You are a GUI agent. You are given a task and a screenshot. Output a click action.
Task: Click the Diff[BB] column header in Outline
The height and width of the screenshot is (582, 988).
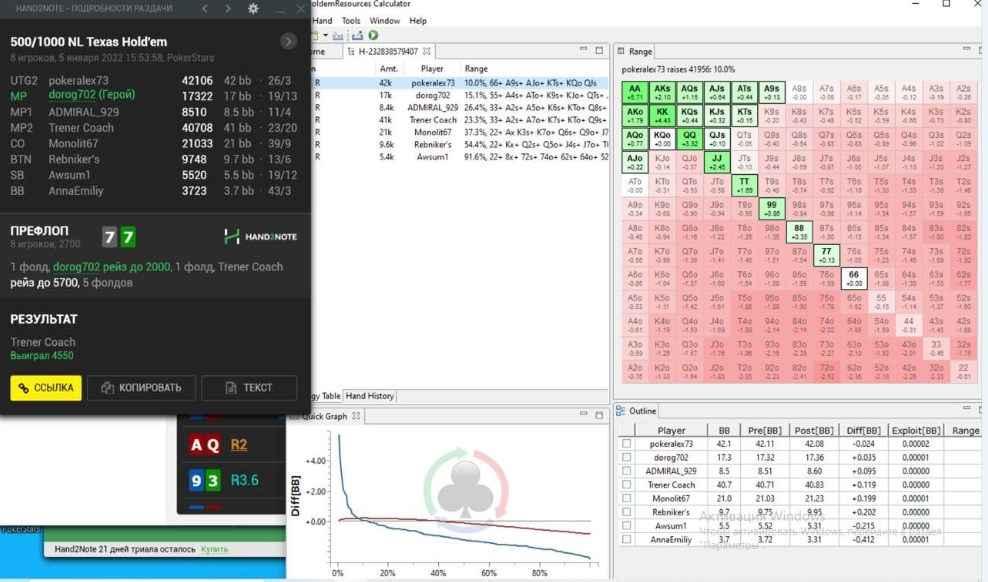pos(863,430)
